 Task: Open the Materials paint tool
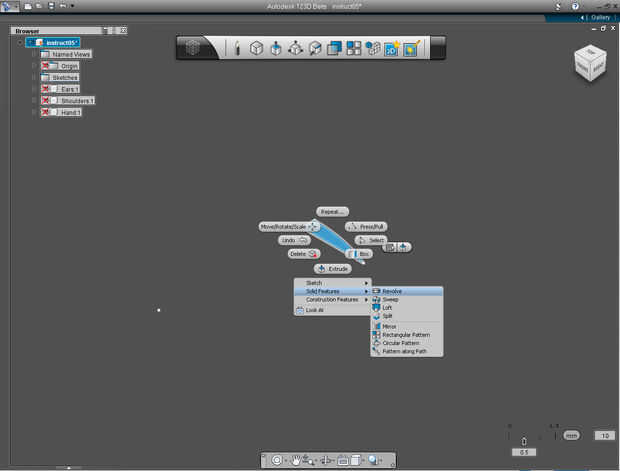click(412, 48)
